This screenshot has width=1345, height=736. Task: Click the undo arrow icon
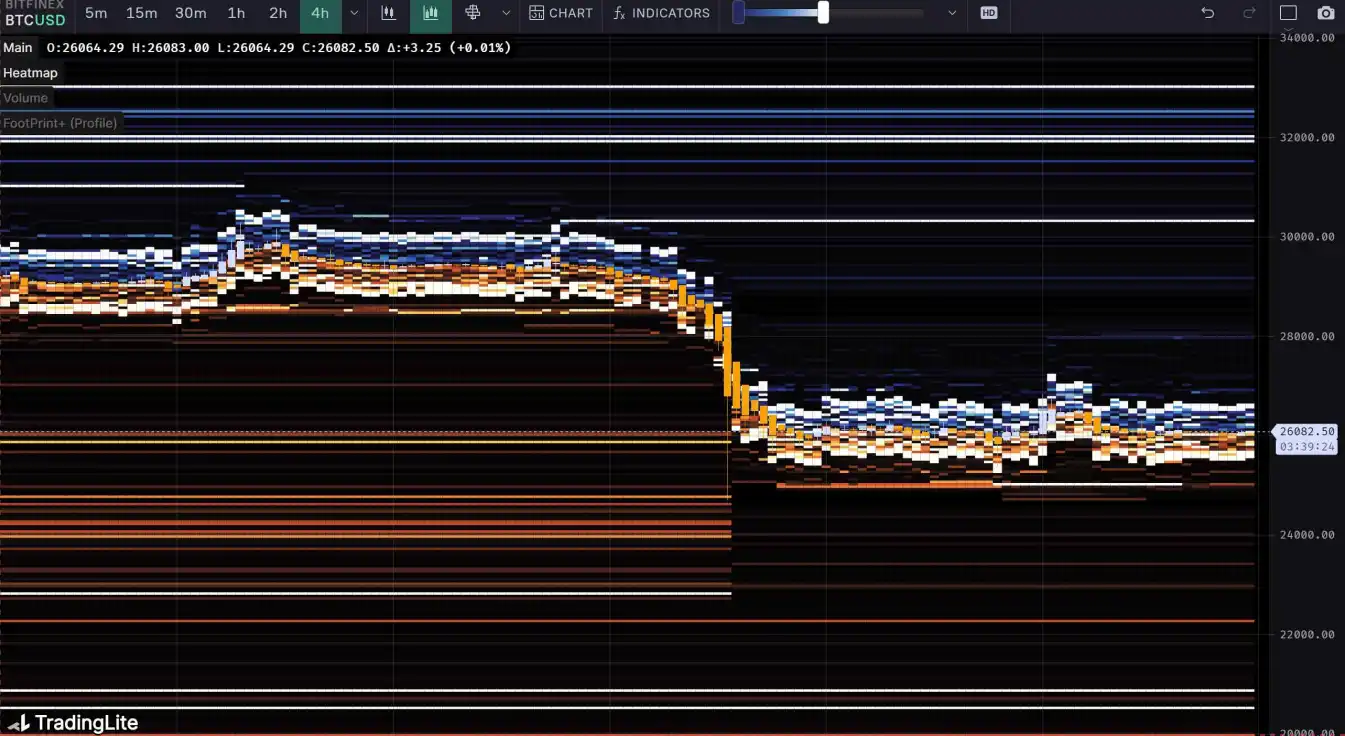tap(1207, 13)
